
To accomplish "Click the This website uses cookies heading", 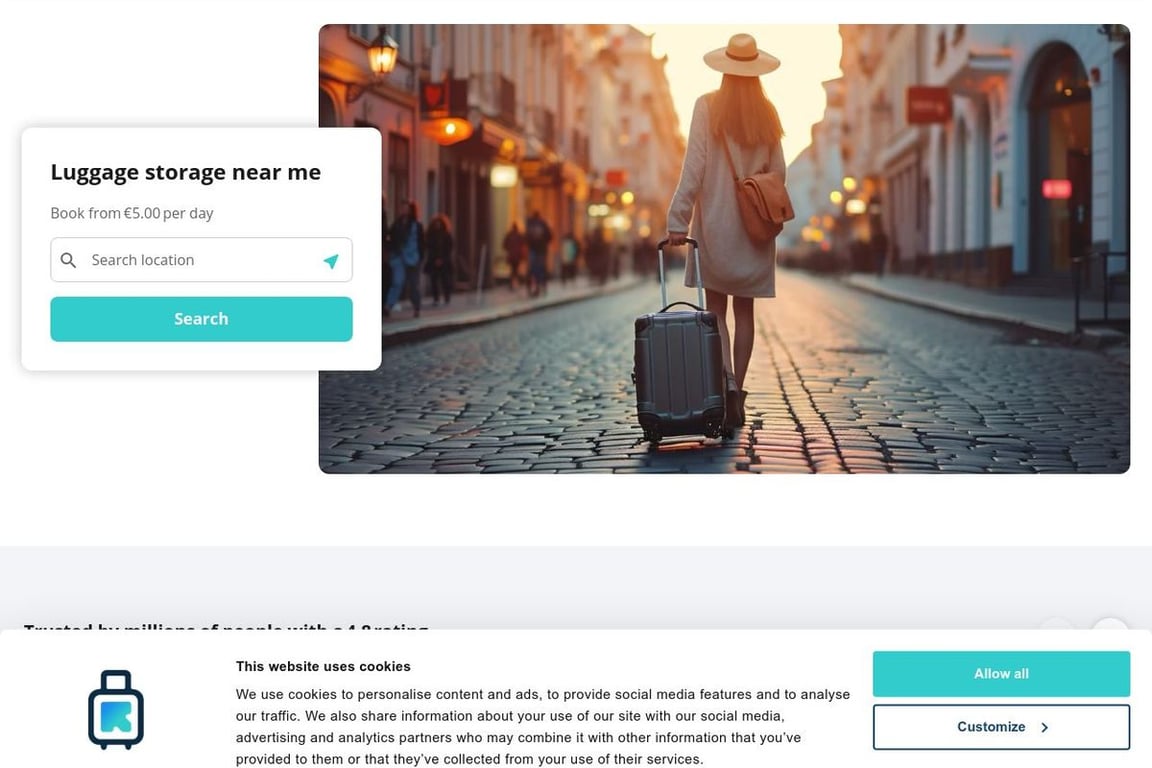I will (323, 667).
